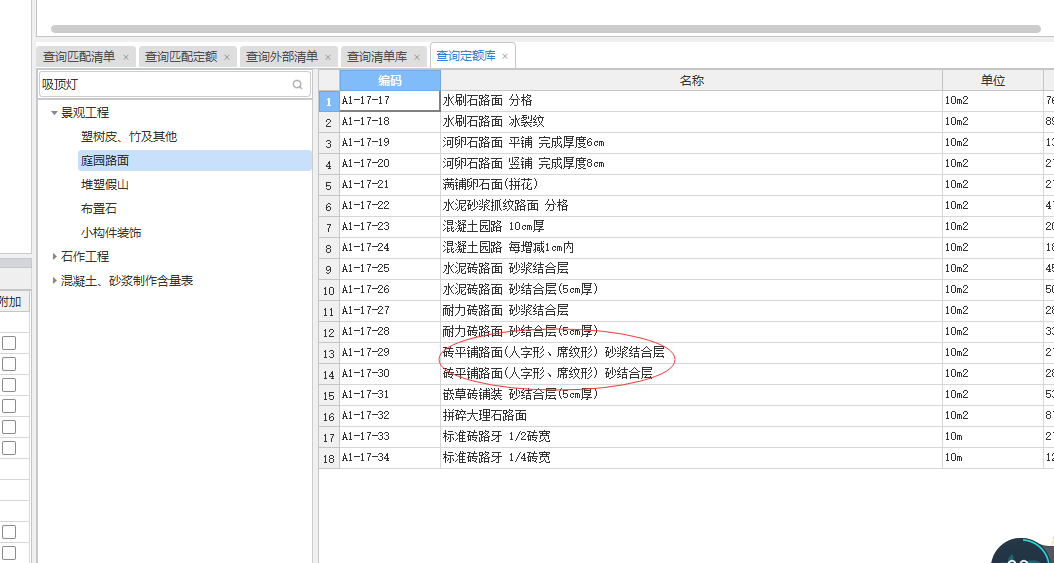Click the 10m unit cell of A1-17-33
The height and width of the screenshot is (563, 1054).
[992, 437]
